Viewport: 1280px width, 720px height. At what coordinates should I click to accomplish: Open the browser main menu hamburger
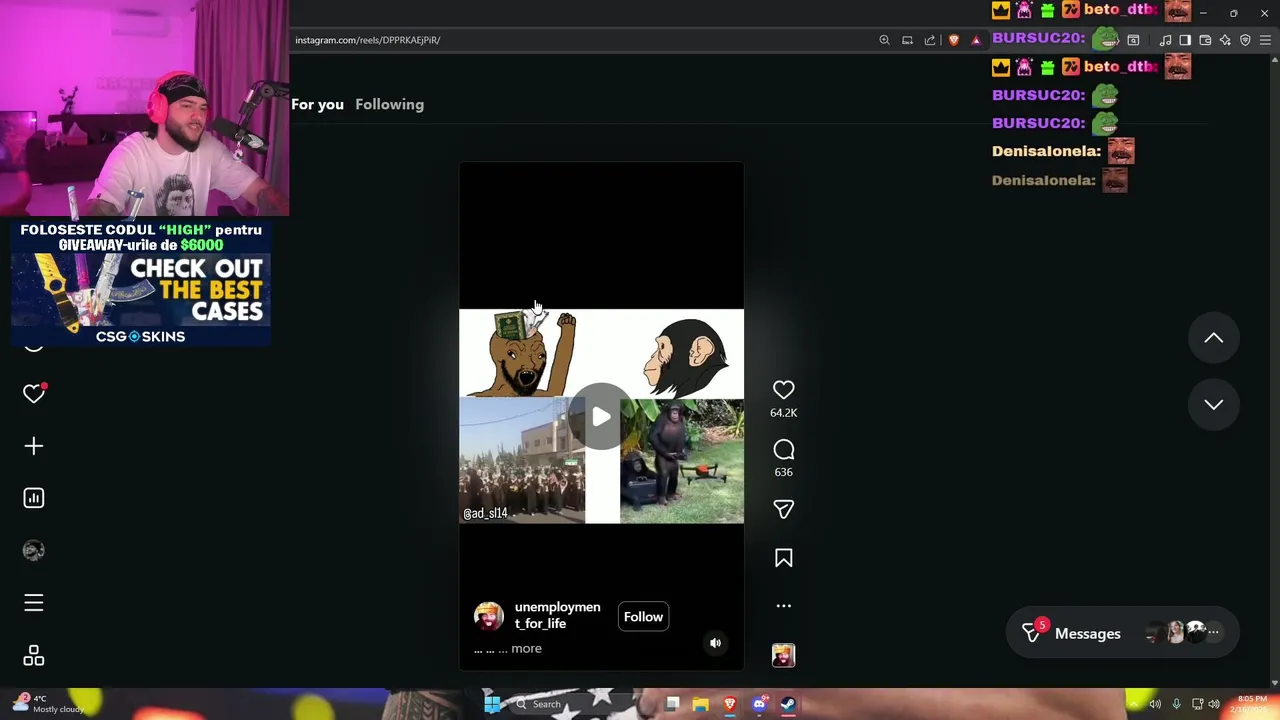click(1265, 40)
